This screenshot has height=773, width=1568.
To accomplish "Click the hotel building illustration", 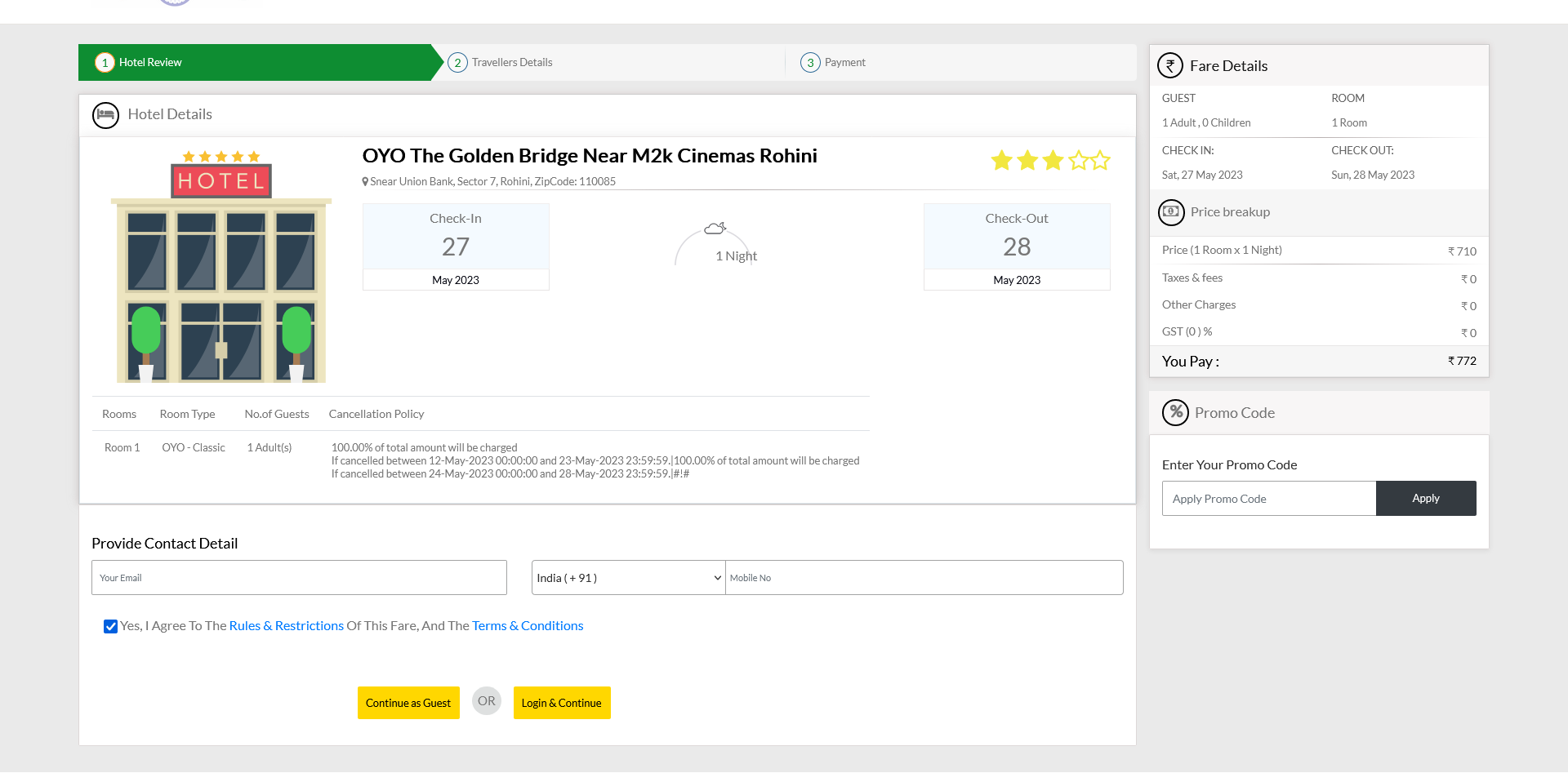I will click(x=221, y=267).
